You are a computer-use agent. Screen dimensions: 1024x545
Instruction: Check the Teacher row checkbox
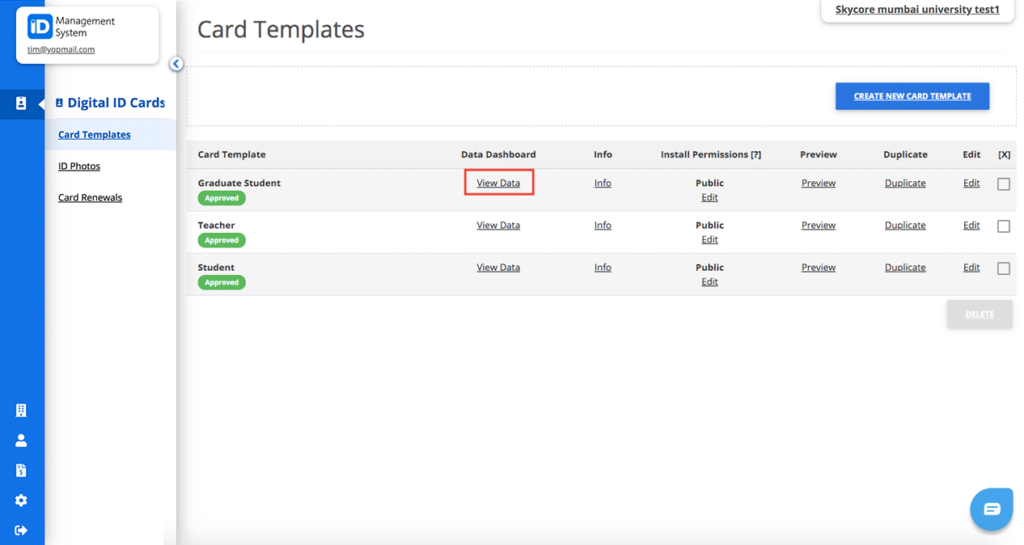click(x=1004, y=226)
